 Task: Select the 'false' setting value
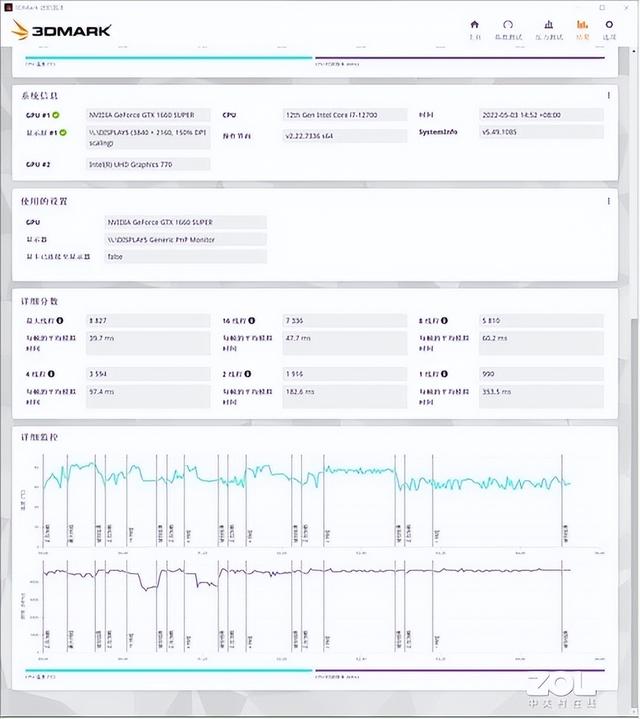[x=186, y=257]
